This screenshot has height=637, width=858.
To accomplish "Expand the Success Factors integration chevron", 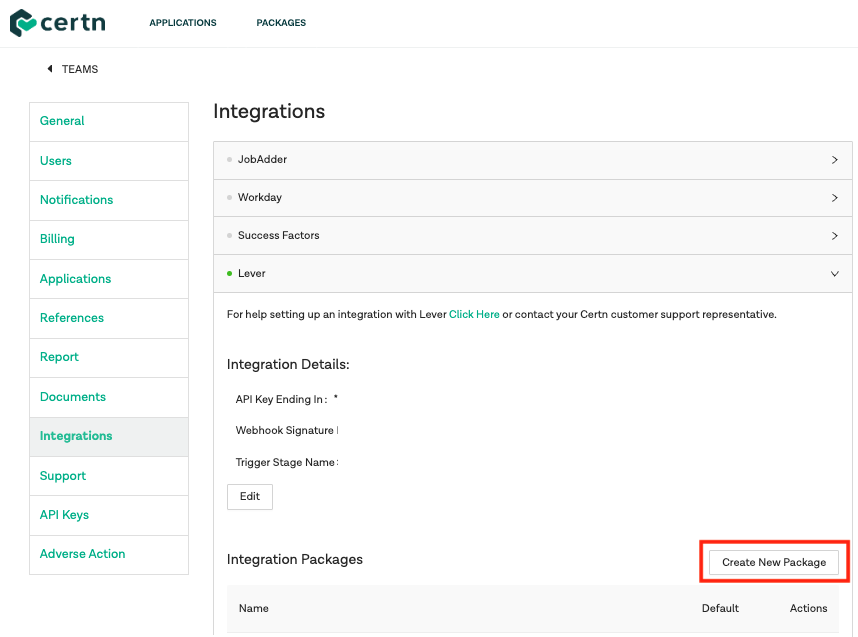I will tap(834, 236).
